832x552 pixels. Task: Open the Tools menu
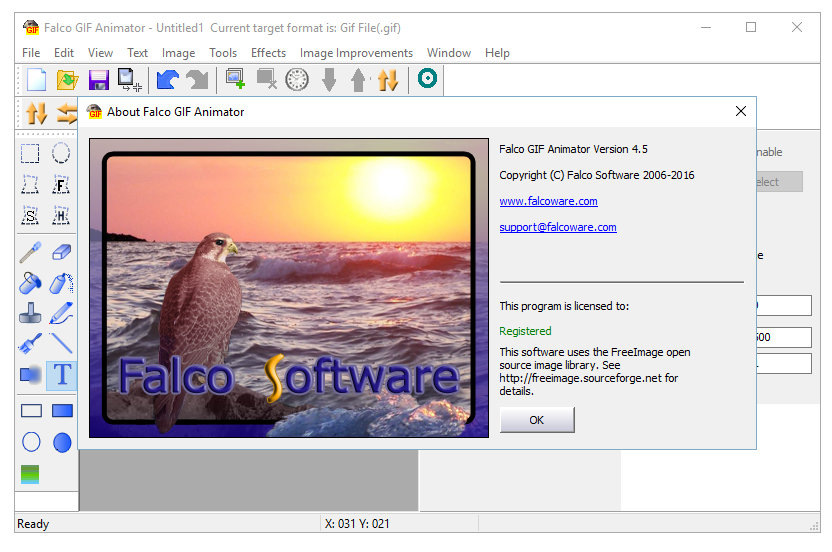[223, 53]
